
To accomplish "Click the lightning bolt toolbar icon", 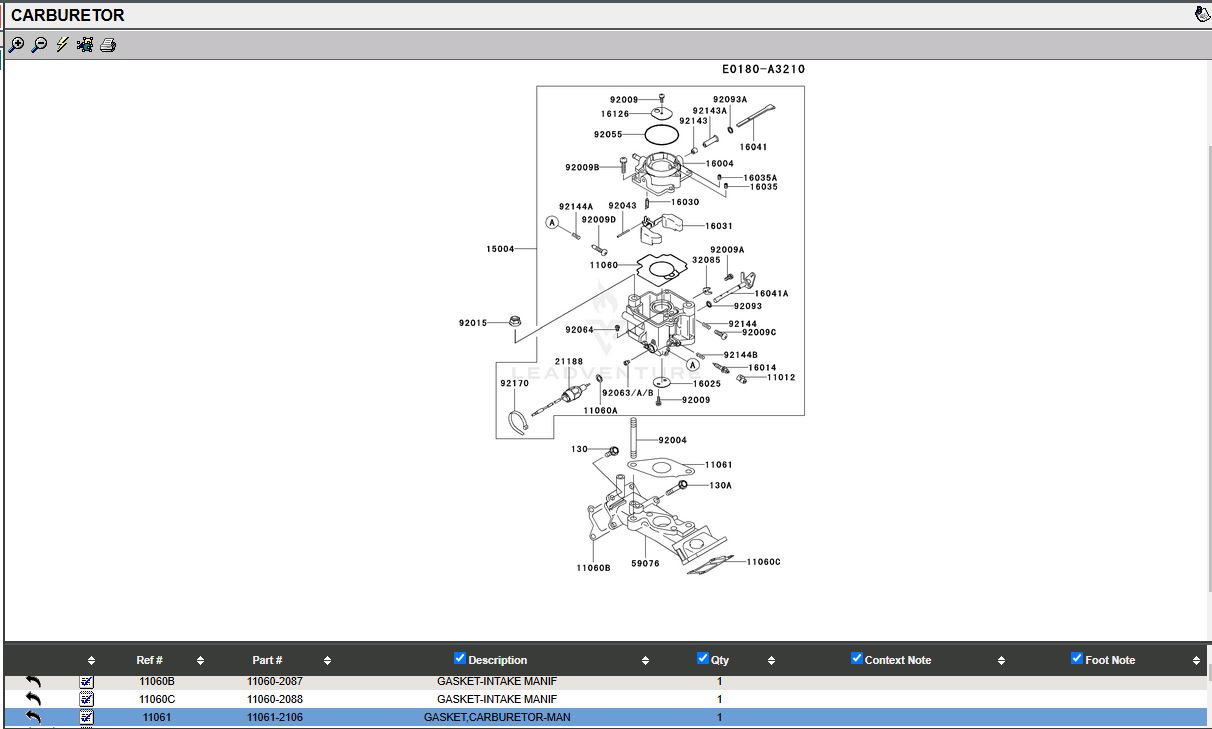I will click(62, 45).
